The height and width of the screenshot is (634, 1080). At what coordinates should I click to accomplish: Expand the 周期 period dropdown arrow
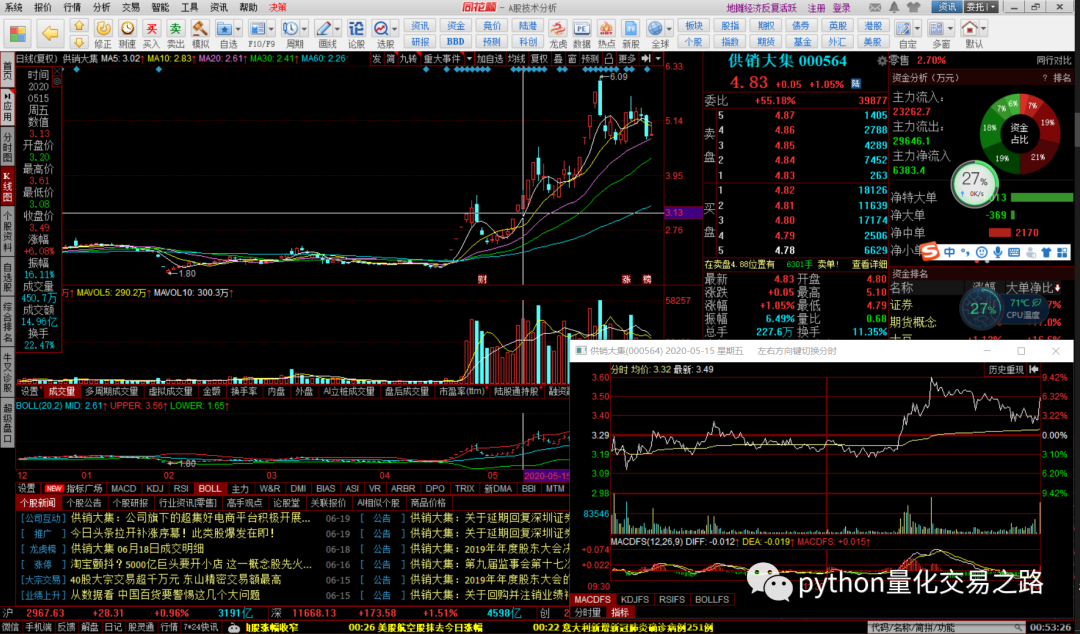pos(304,30)
